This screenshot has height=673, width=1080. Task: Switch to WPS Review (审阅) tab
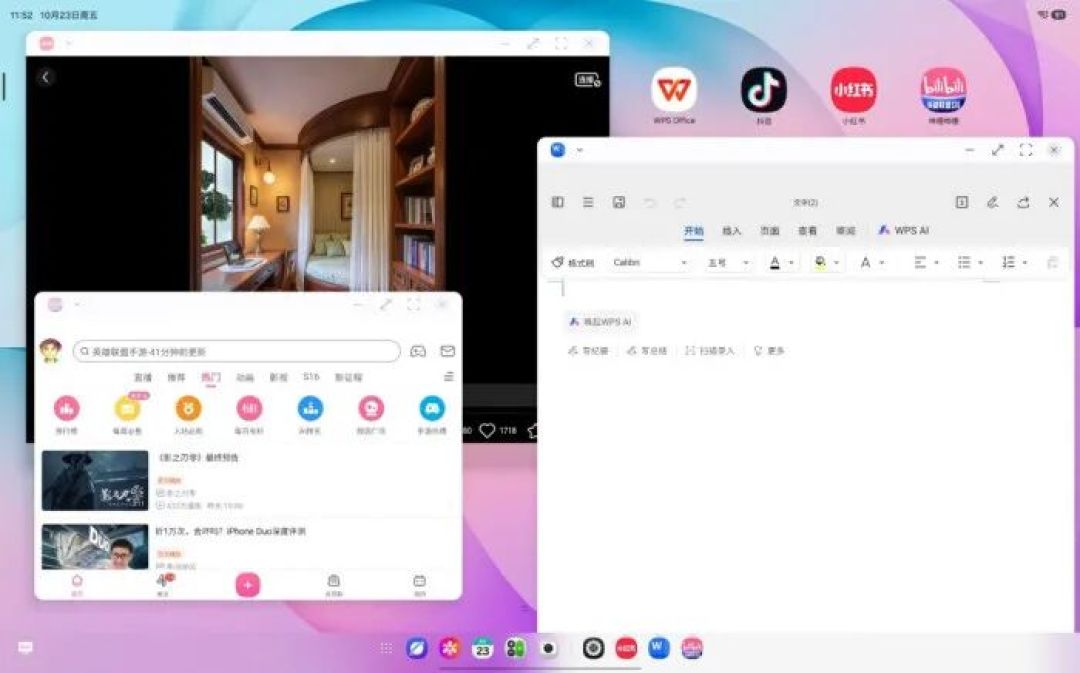[846, 231]
